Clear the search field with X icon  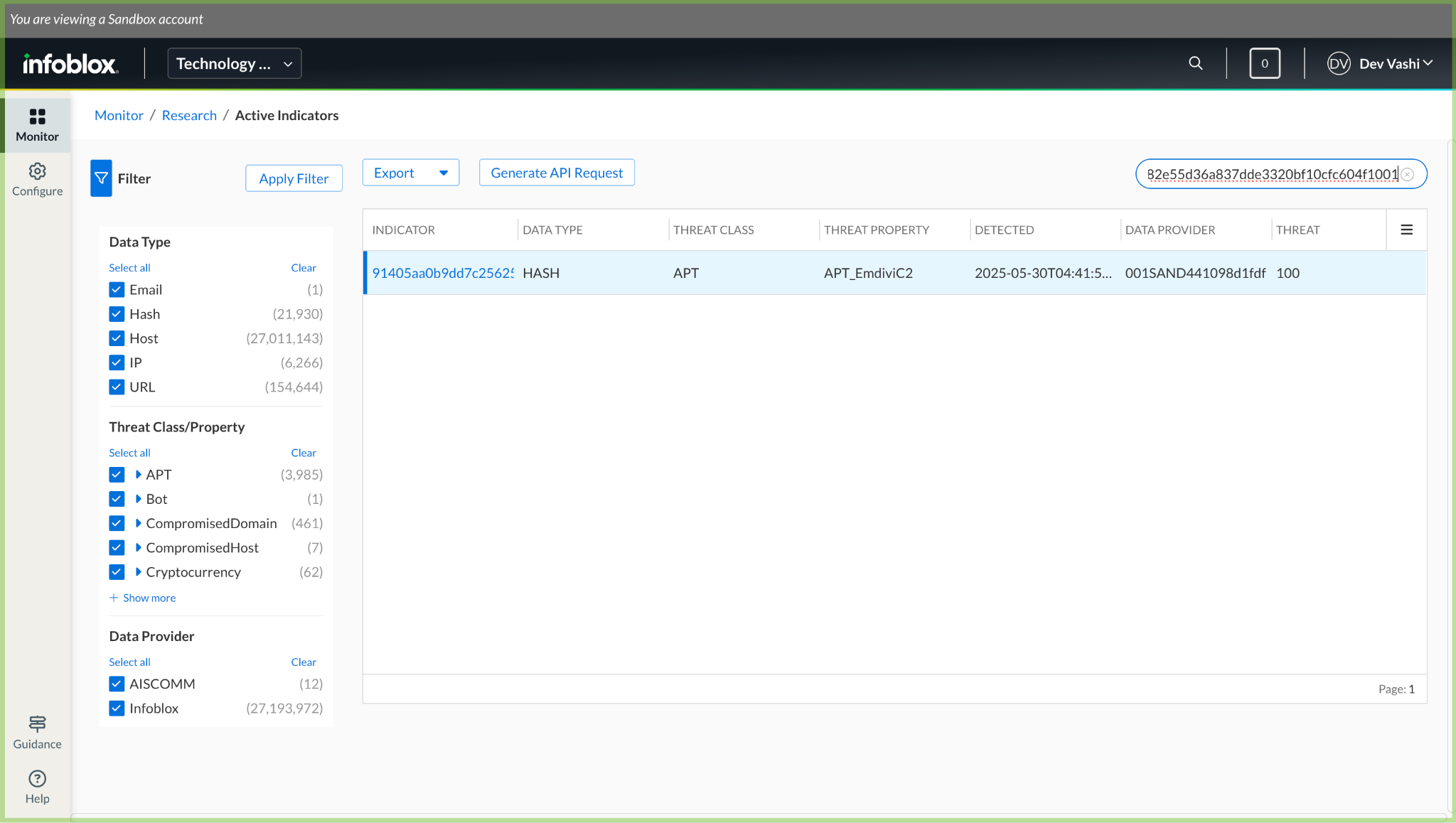1408,174
